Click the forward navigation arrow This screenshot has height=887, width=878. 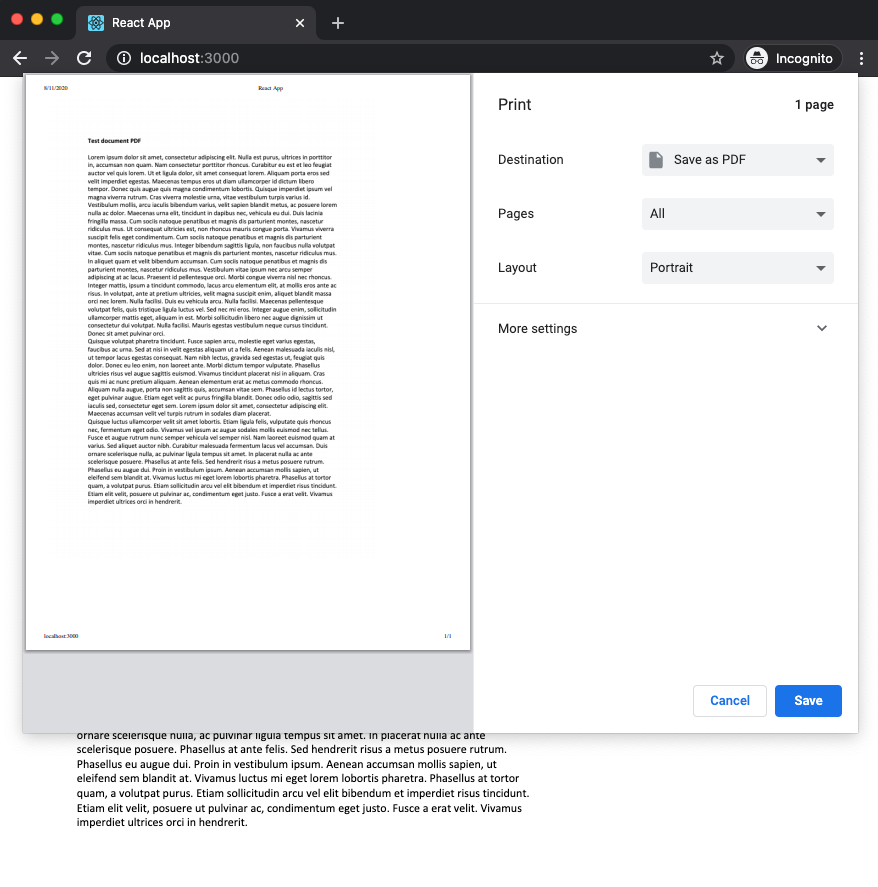[52, 58]
